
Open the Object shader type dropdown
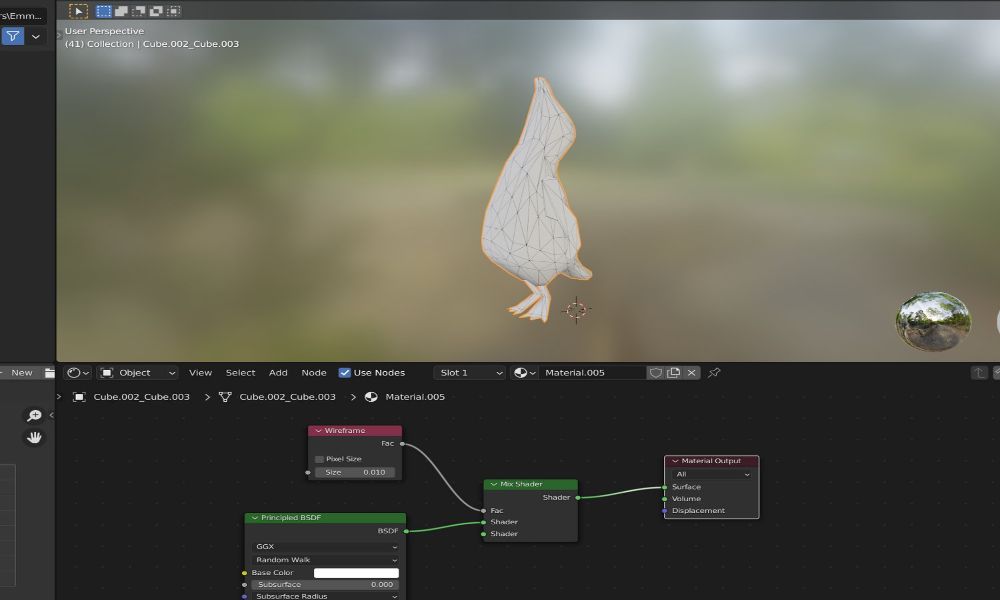click(137, 373)
